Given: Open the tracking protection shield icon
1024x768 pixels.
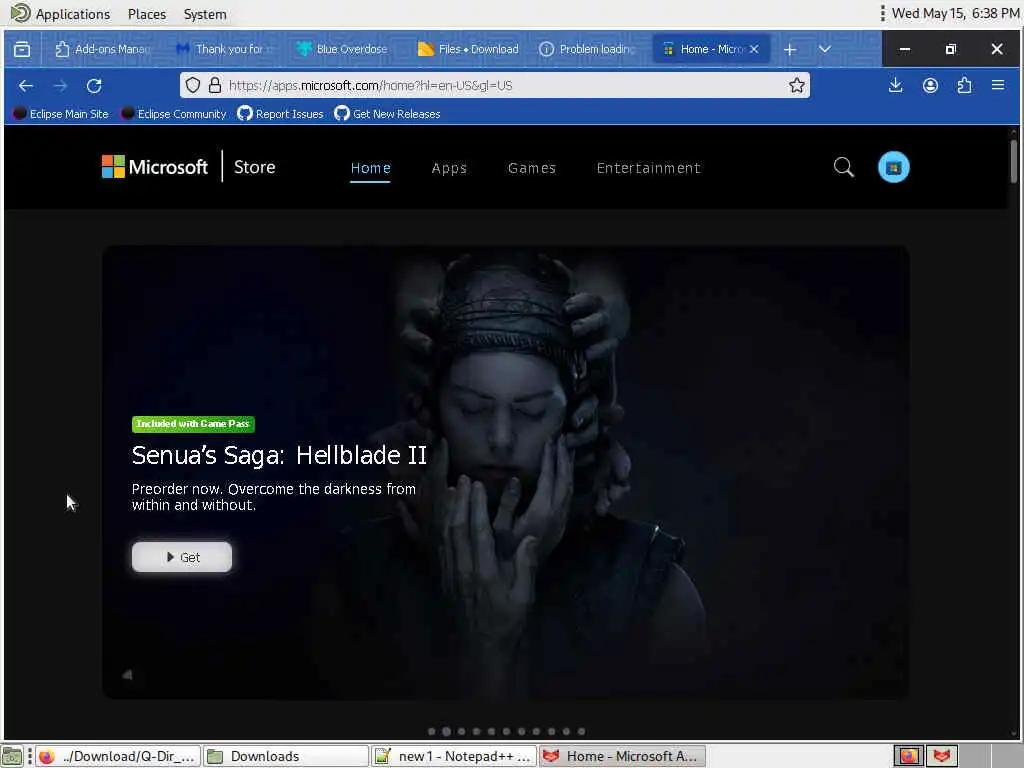Looking at the screenshot, I should coord(193,85).
